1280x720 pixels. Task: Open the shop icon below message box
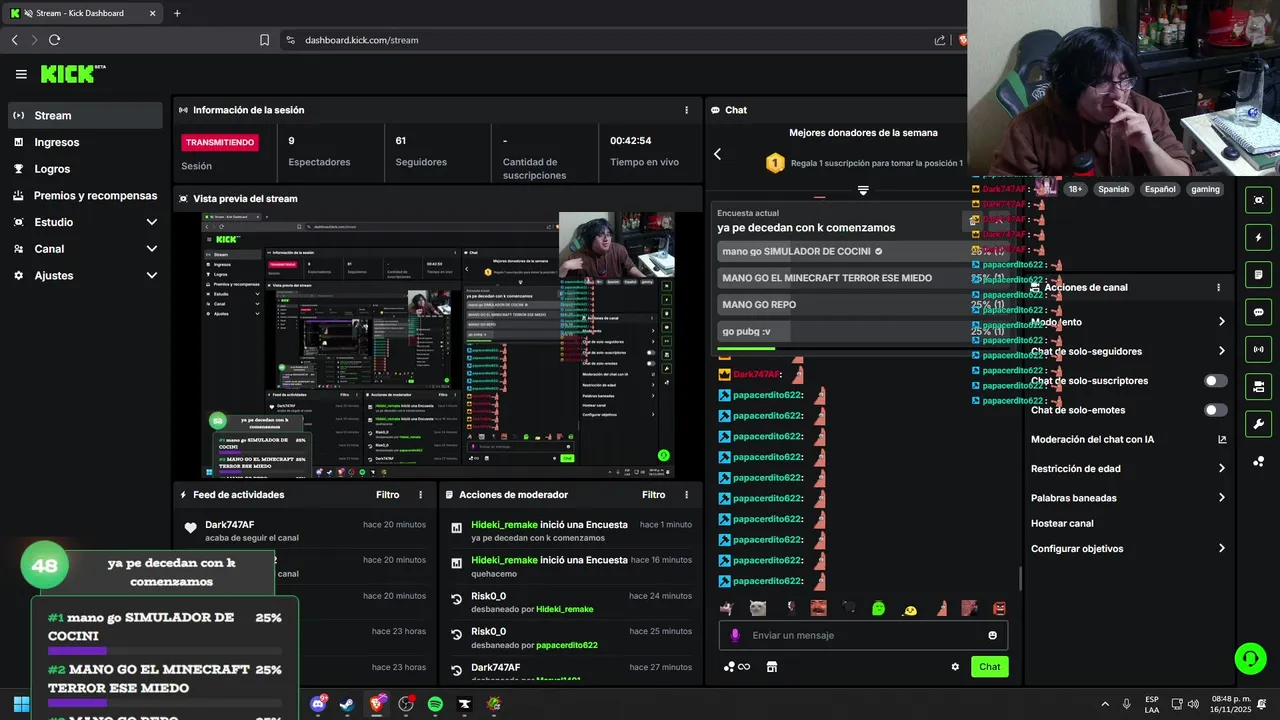[771, 667]
